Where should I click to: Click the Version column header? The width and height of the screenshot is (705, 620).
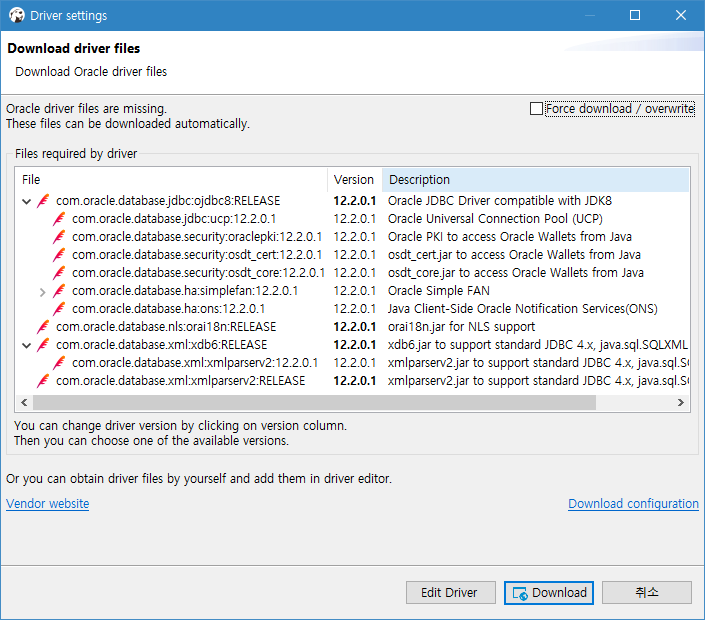[354, 180]
